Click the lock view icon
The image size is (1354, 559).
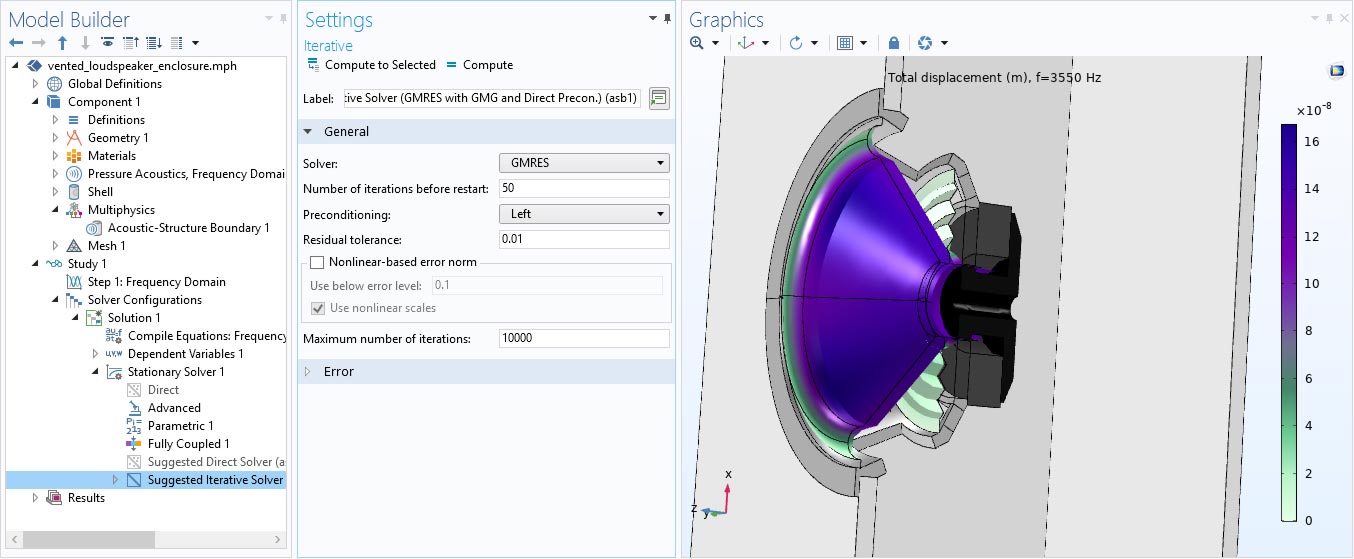[893, 43]
